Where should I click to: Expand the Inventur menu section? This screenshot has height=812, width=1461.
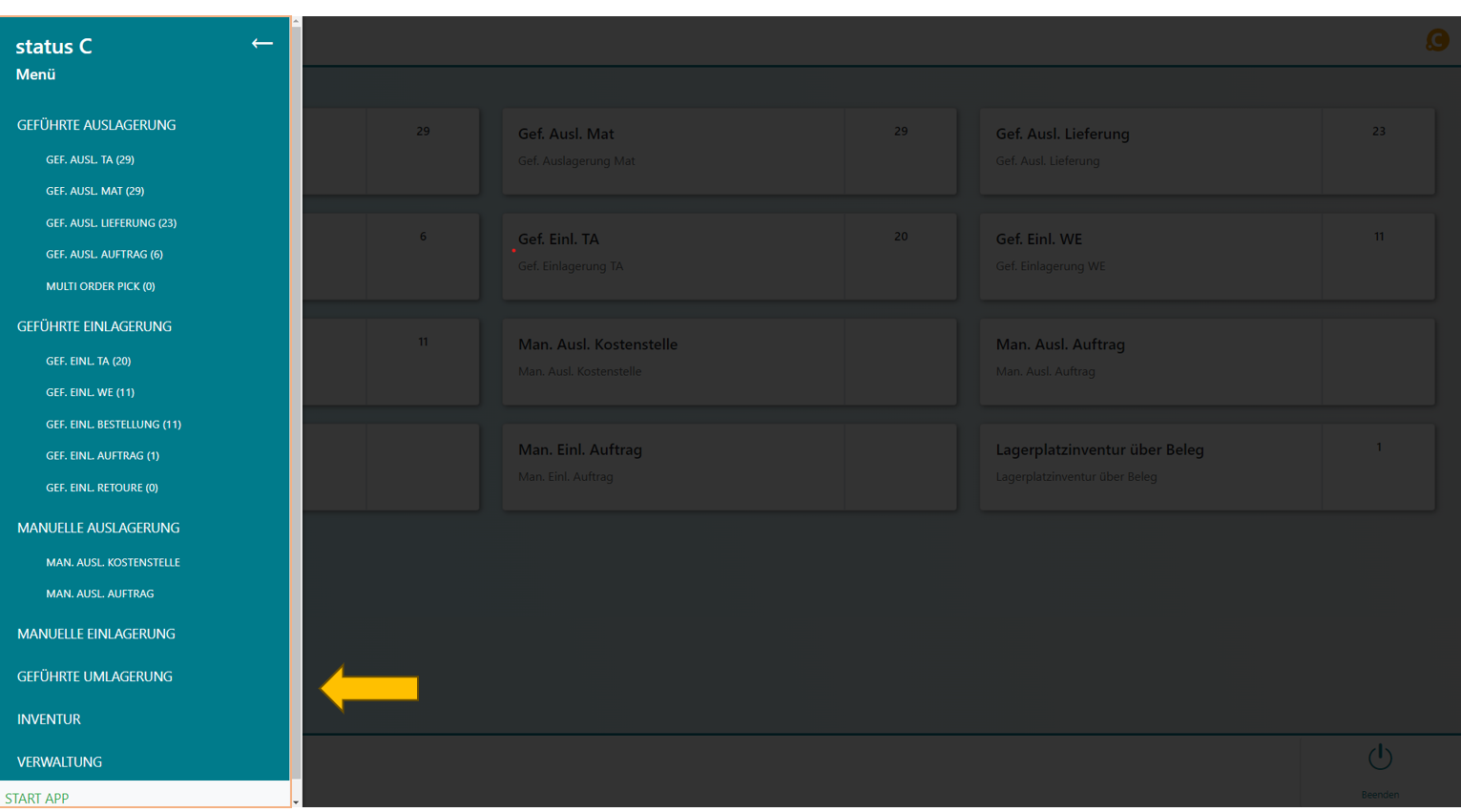click(x=49, y=719)
